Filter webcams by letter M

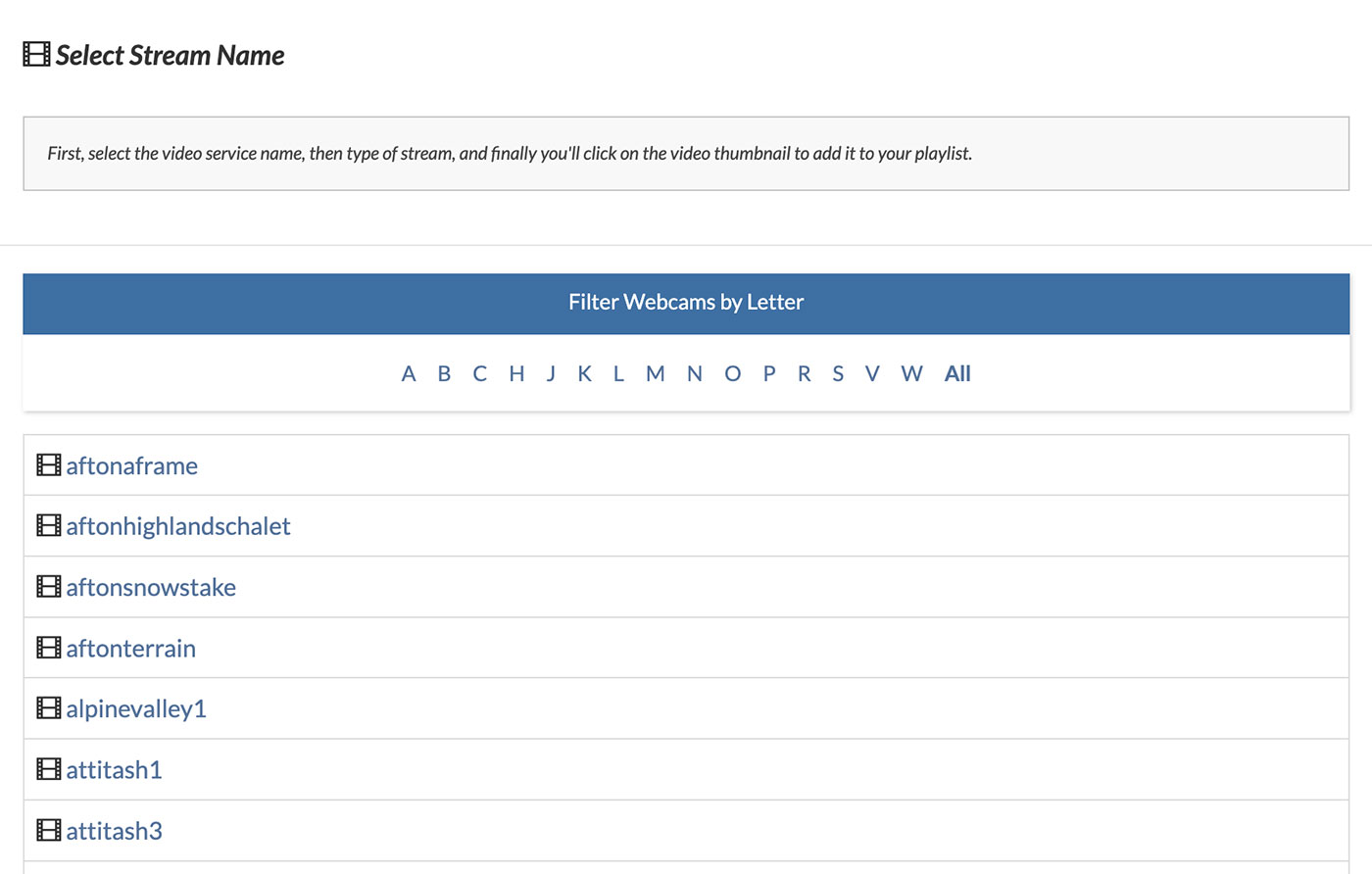tap(656, 373)
